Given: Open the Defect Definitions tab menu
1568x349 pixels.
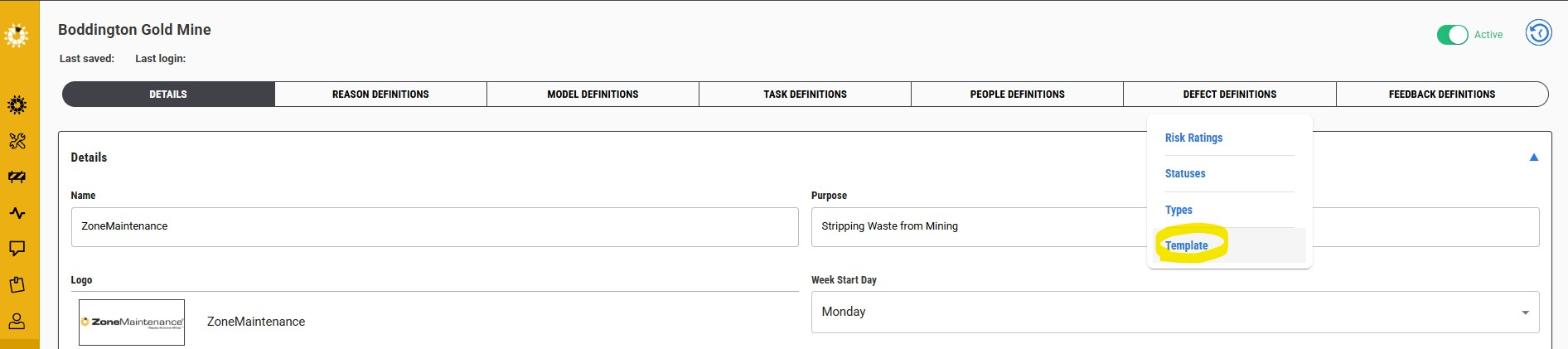Looking at the screenshot, I should (1229, 95).
